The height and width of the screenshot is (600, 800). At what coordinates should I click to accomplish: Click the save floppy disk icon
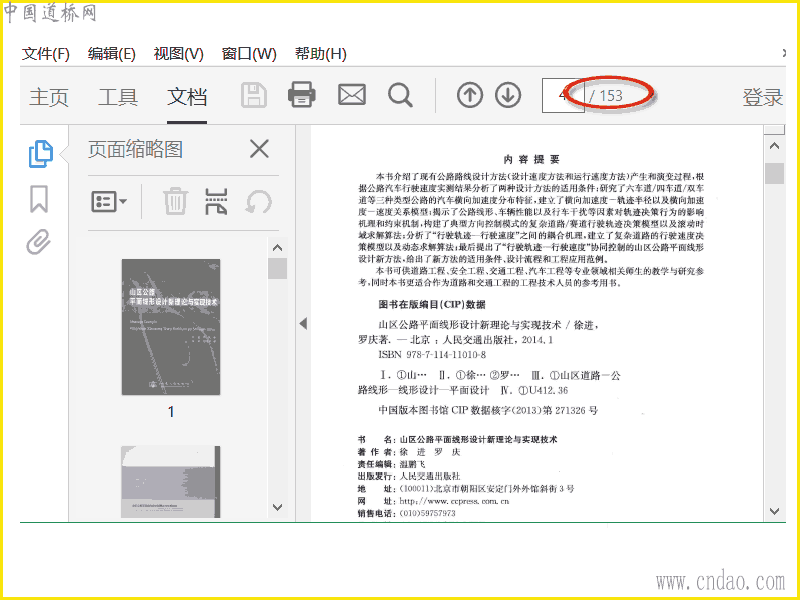254,95
